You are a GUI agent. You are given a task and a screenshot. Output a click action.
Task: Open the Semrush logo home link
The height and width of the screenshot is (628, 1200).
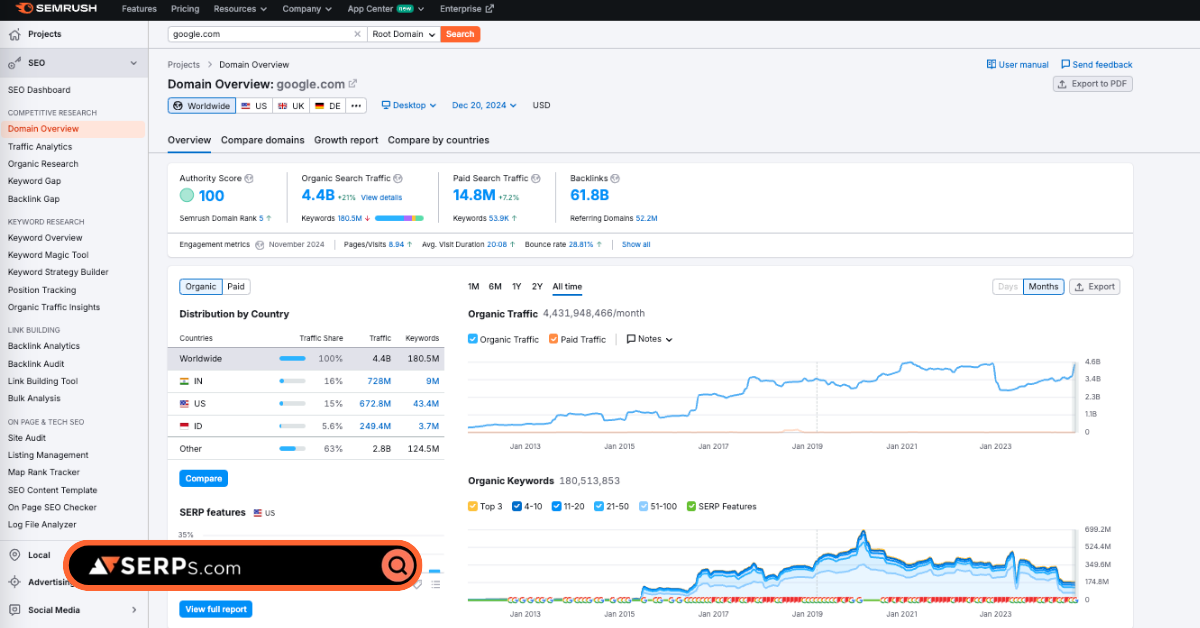point(55,9)
